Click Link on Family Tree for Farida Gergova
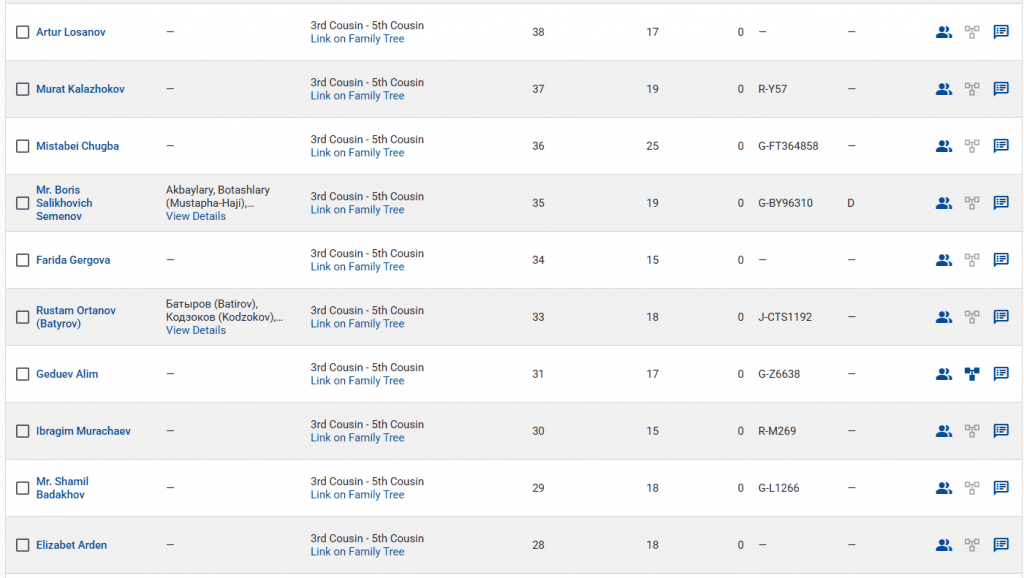 [357, 267]
